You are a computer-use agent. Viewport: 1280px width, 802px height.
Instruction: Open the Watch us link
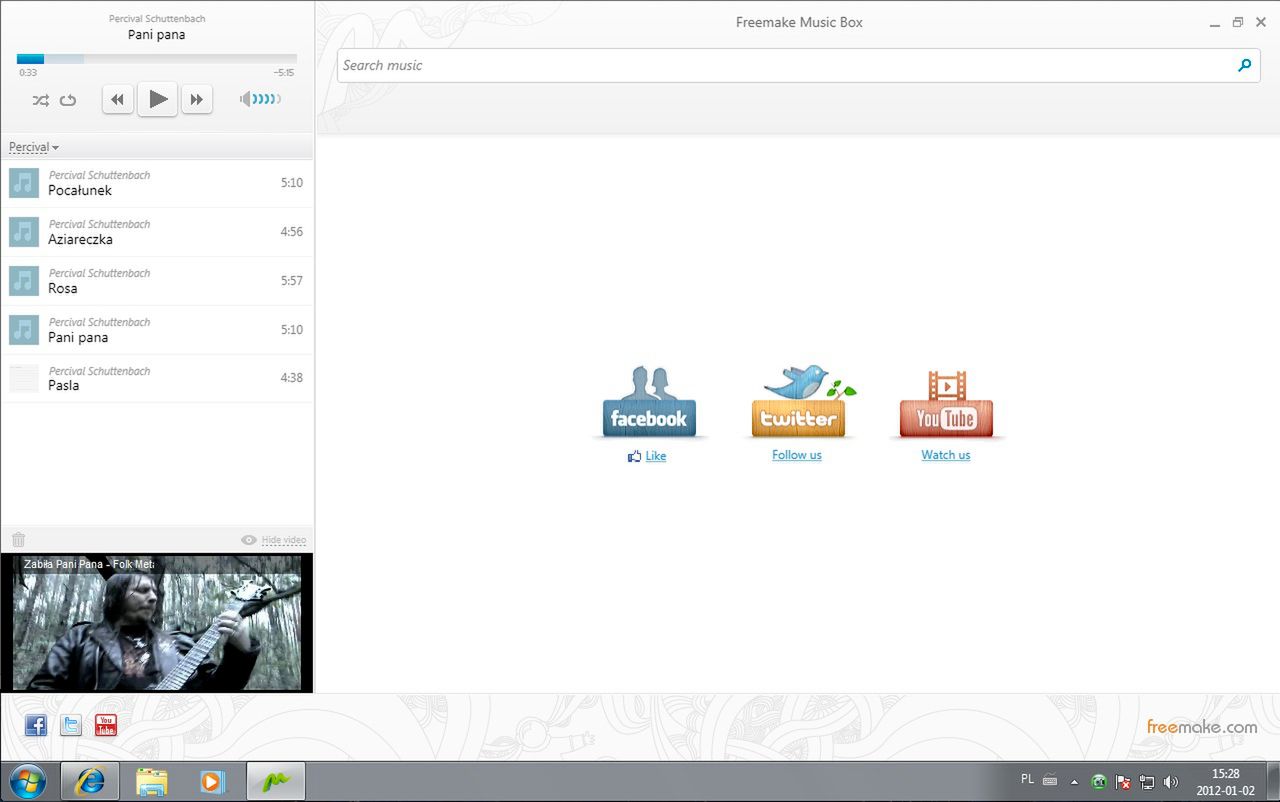(x=946, y=455)
